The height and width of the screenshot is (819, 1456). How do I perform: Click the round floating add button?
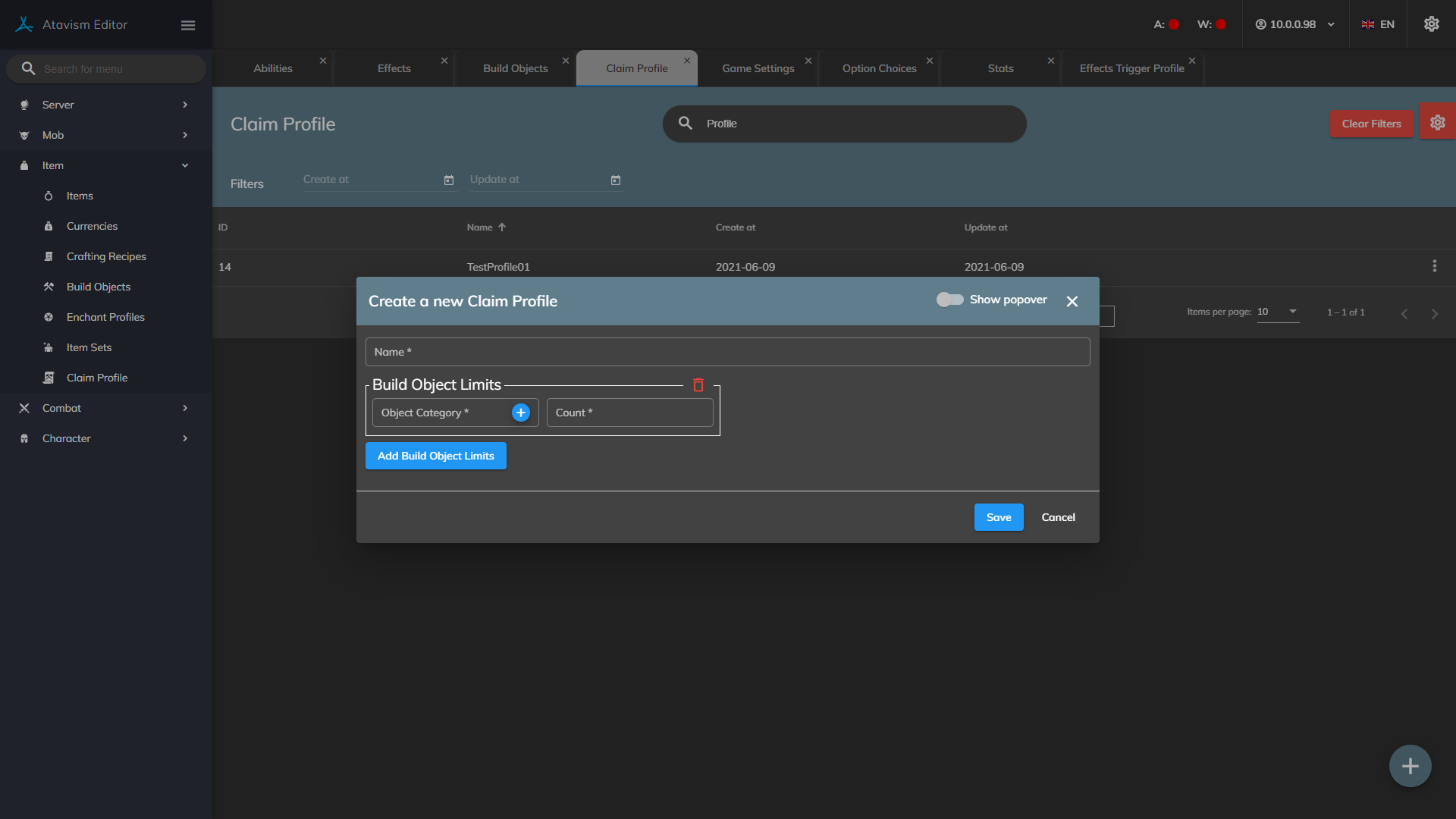pos(1410,766)
